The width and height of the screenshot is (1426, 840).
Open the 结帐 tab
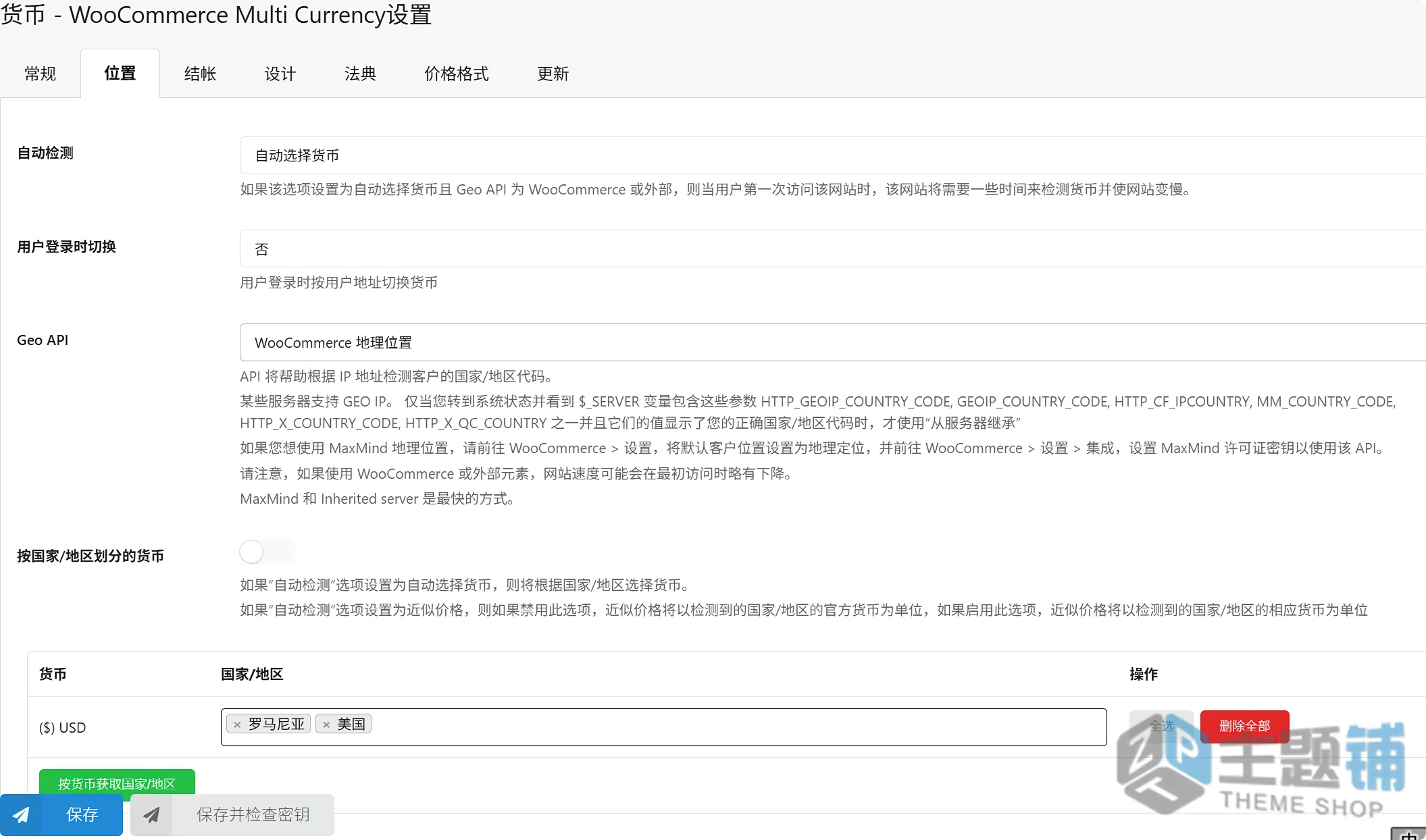[200, 74]
